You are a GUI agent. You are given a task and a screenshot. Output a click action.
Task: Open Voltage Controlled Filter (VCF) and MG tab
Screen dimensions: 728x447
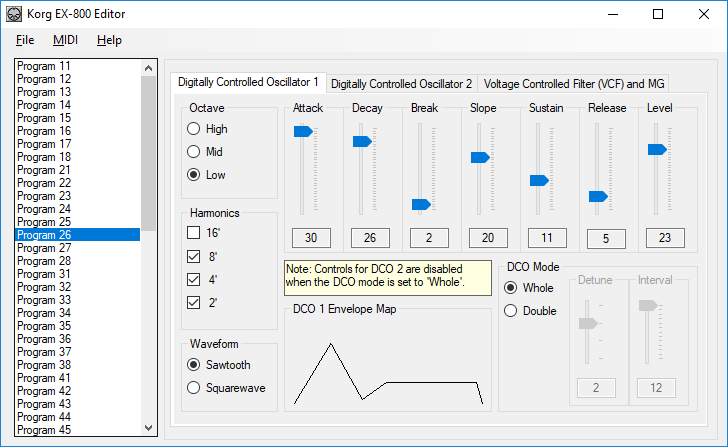(x=573, y=84)
